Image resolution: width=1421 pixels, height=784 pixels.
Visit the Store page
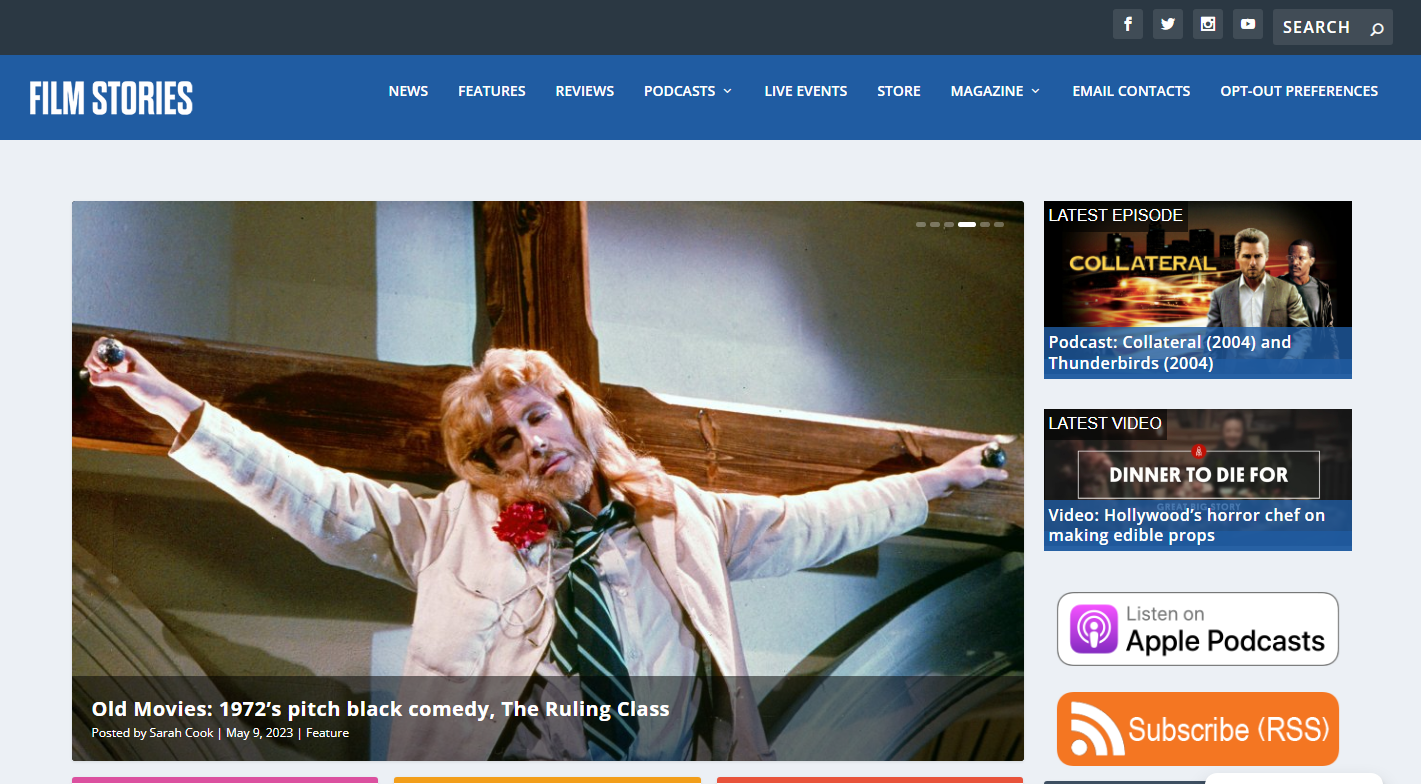(899, 91)
